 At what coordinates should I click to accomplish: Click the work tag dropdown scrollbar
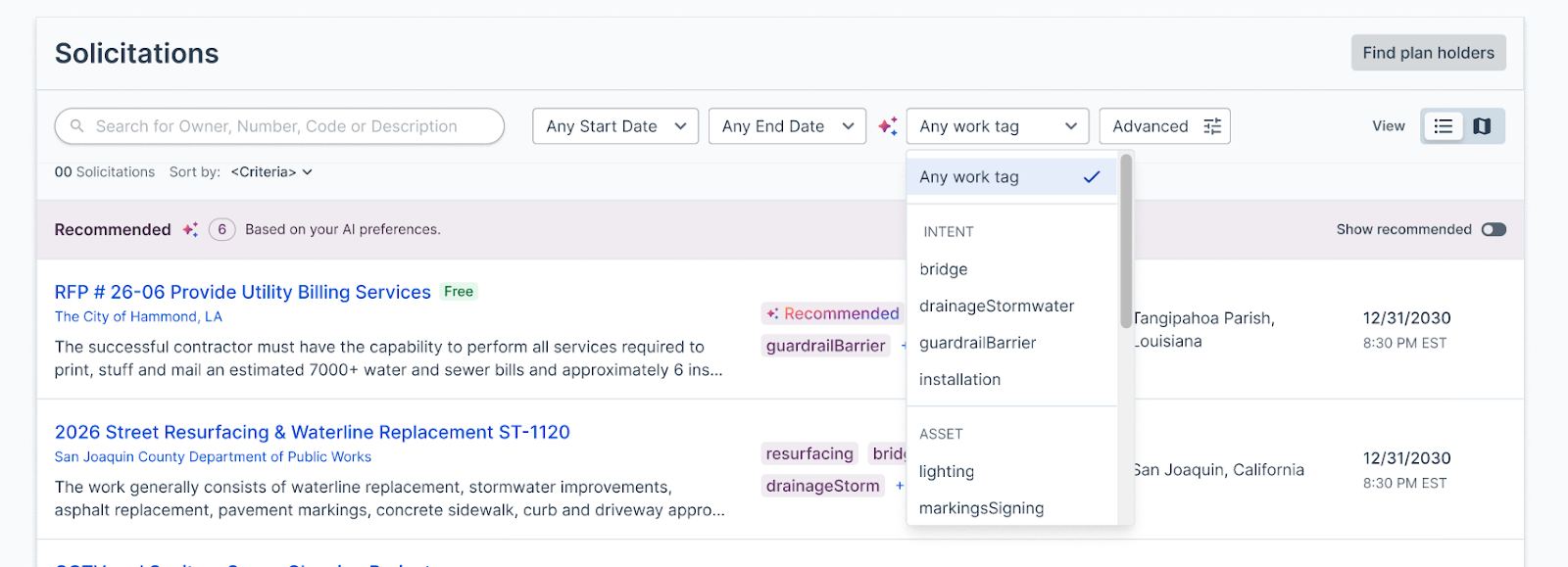1126,241
